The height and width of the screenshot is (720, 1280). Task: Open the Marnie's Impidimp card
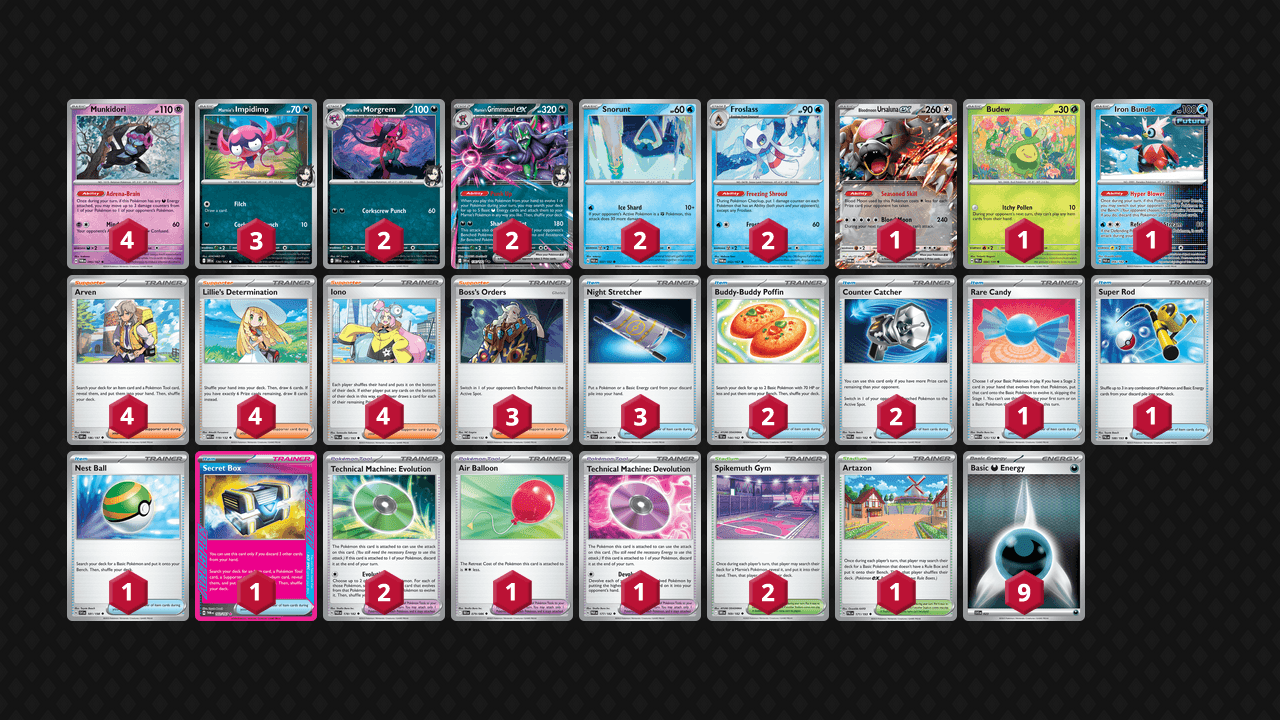point(256,184)
